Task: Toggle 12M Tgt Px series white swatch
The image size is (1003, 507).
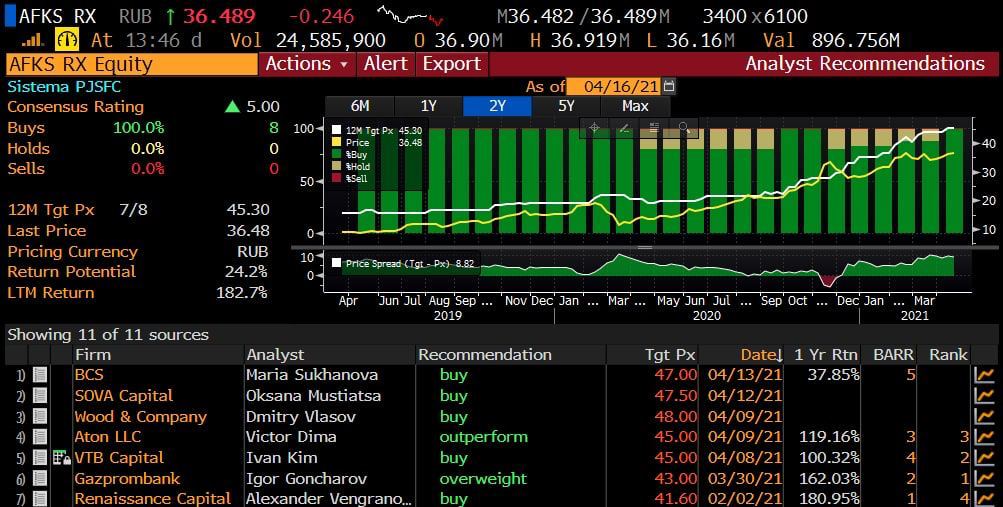Action: 337,130
